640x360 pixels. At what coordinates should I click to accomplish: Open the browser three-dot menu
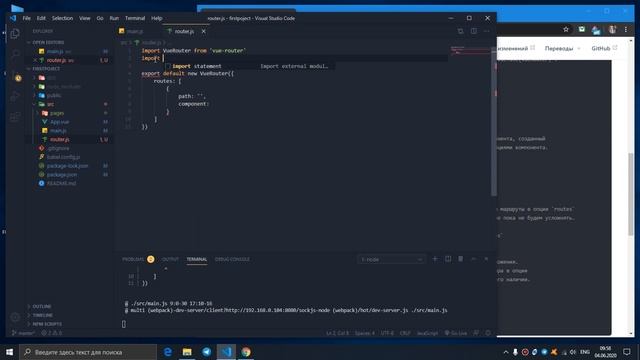(x=626, y=29)
